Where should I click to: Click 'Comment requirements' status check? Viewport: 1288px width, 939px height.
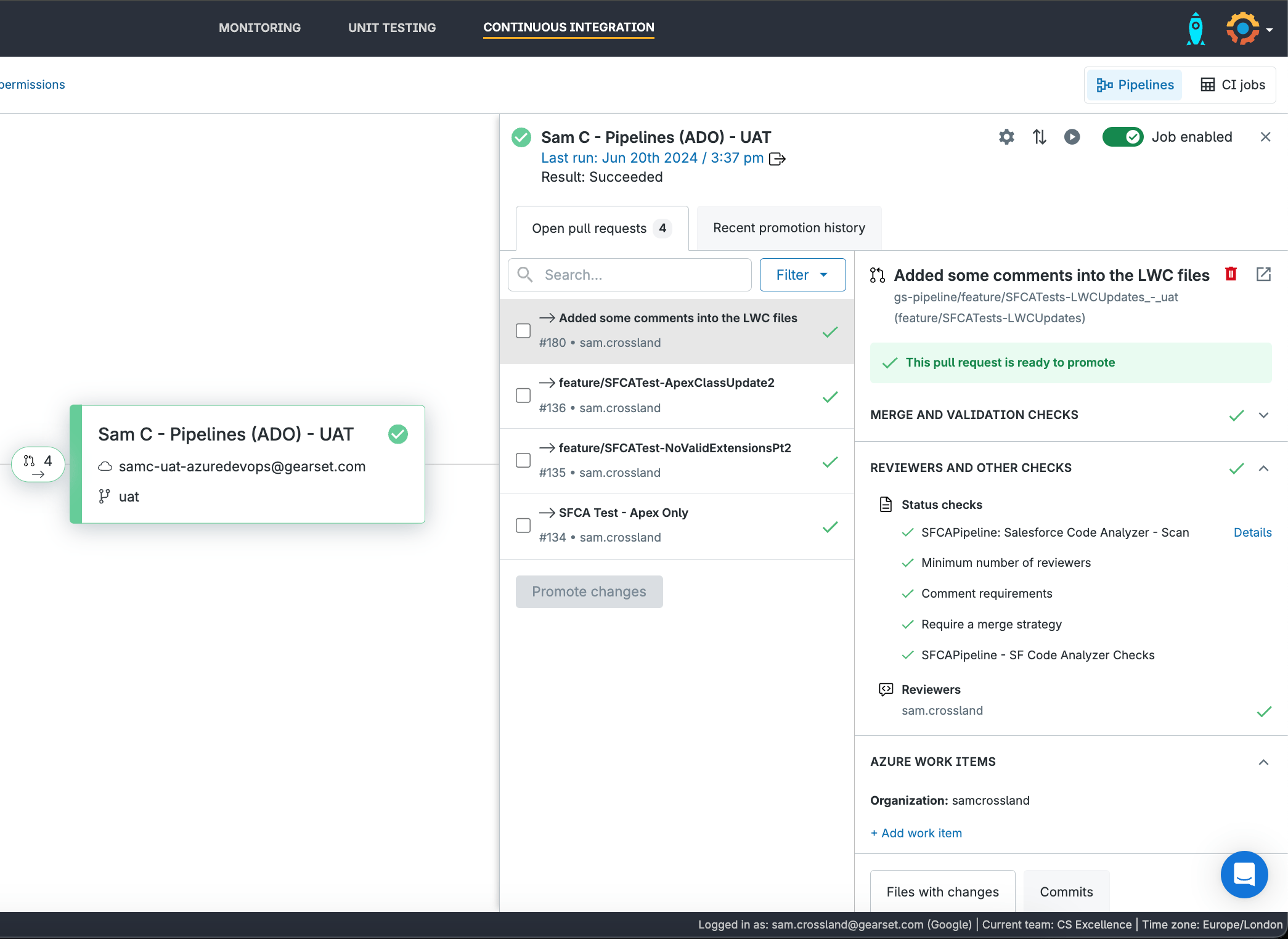(x=987, y=593)
